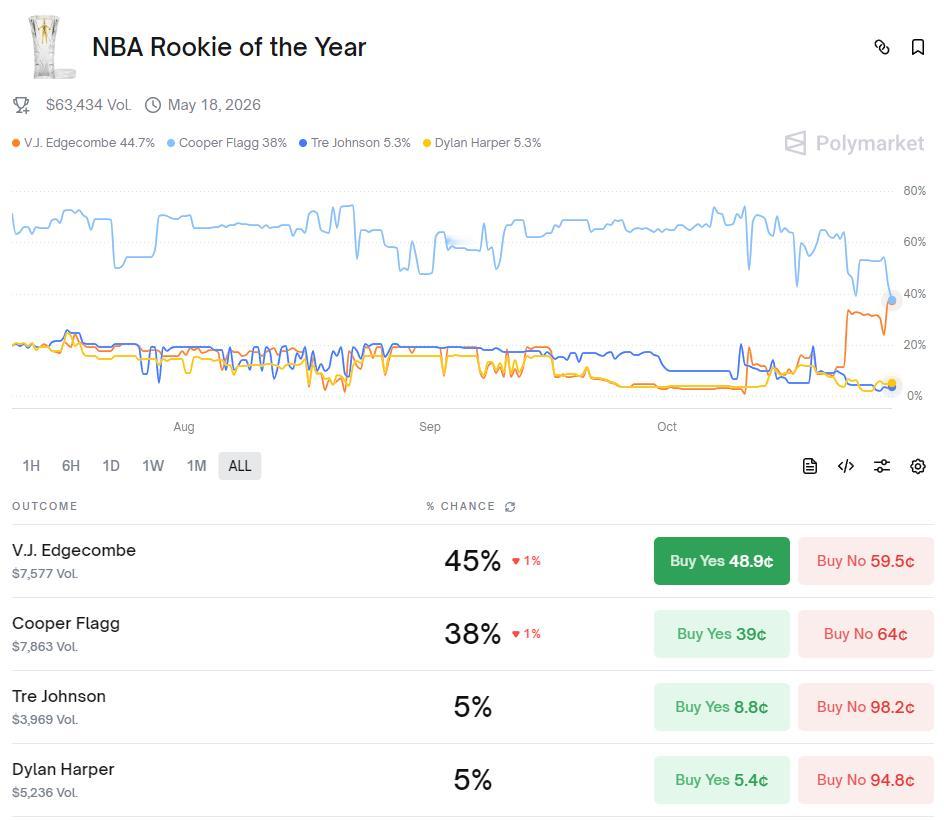Click the refresh icon next to % Chance
The width and height of the screenshot is (944, 820).
[510, 507]
